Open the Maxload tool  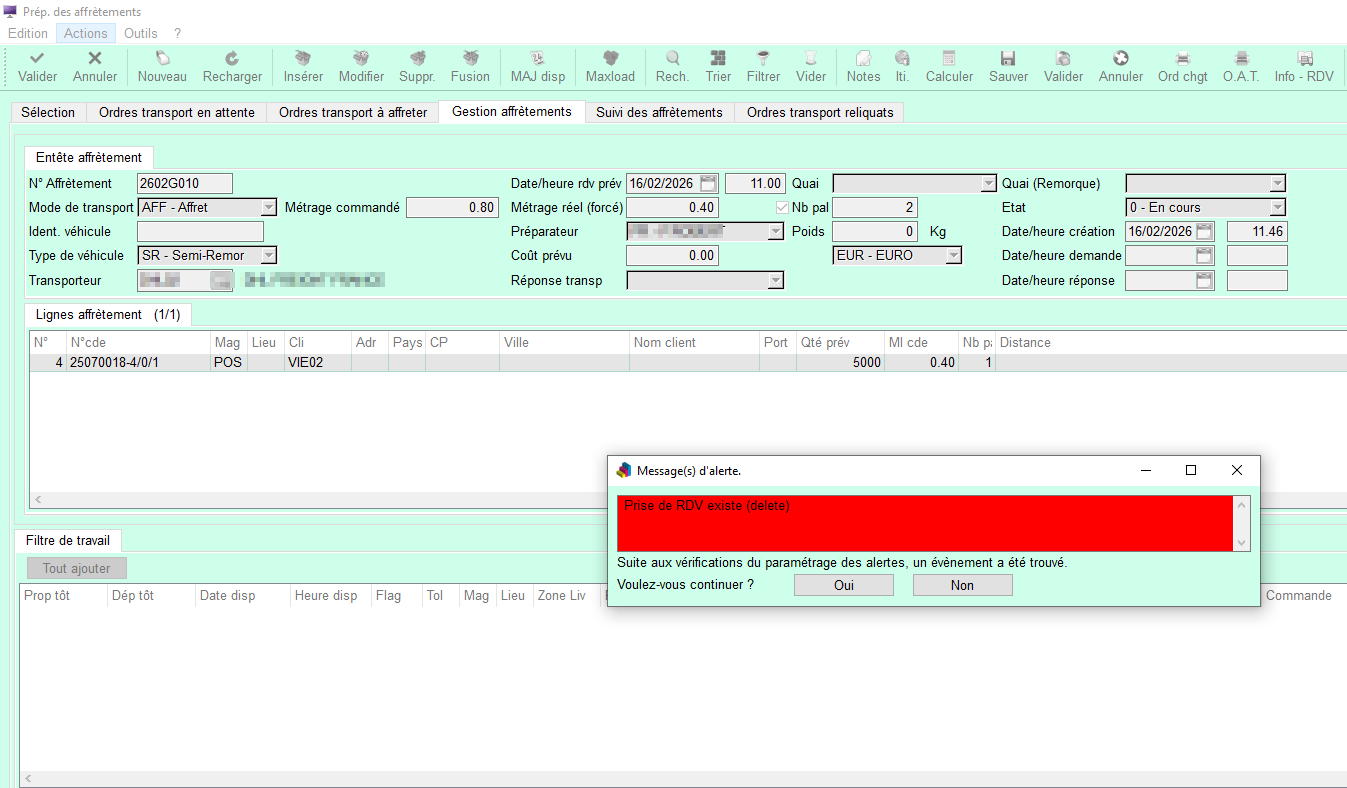click(x=610, y=59)
